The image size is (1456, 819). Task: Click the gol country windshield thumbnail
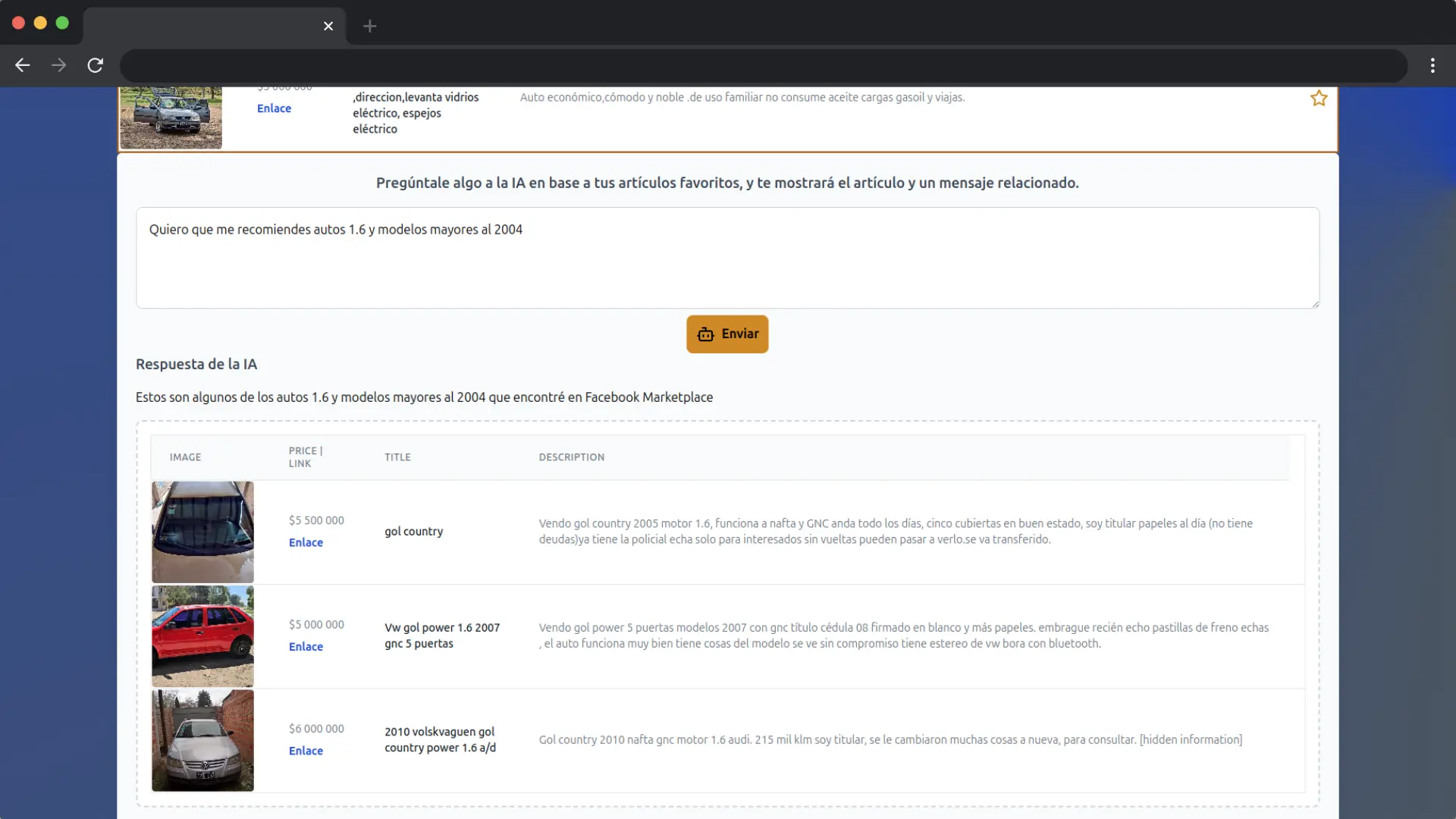click(x=202, y=532)
